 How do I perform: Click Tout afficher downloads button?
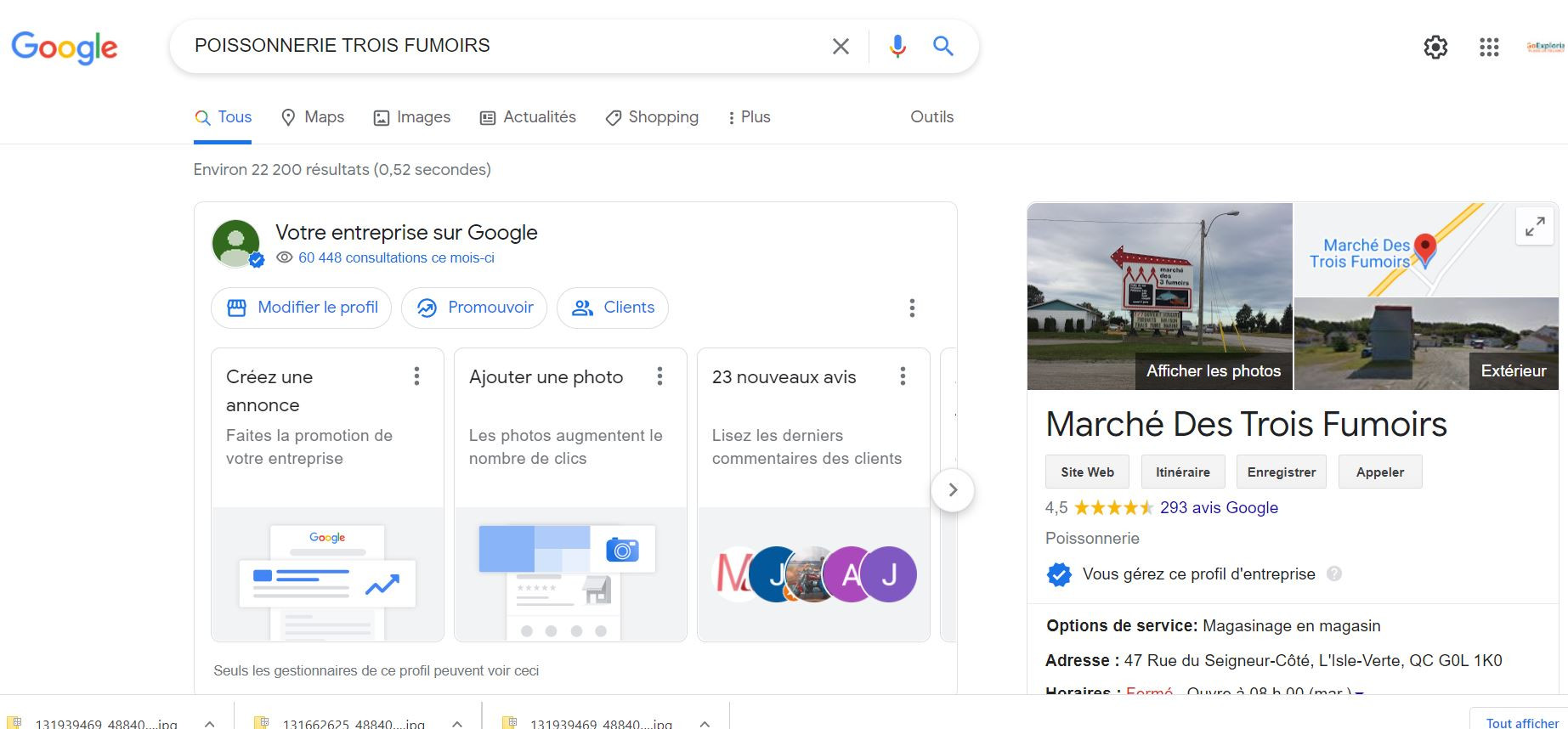pos(1522,722)
